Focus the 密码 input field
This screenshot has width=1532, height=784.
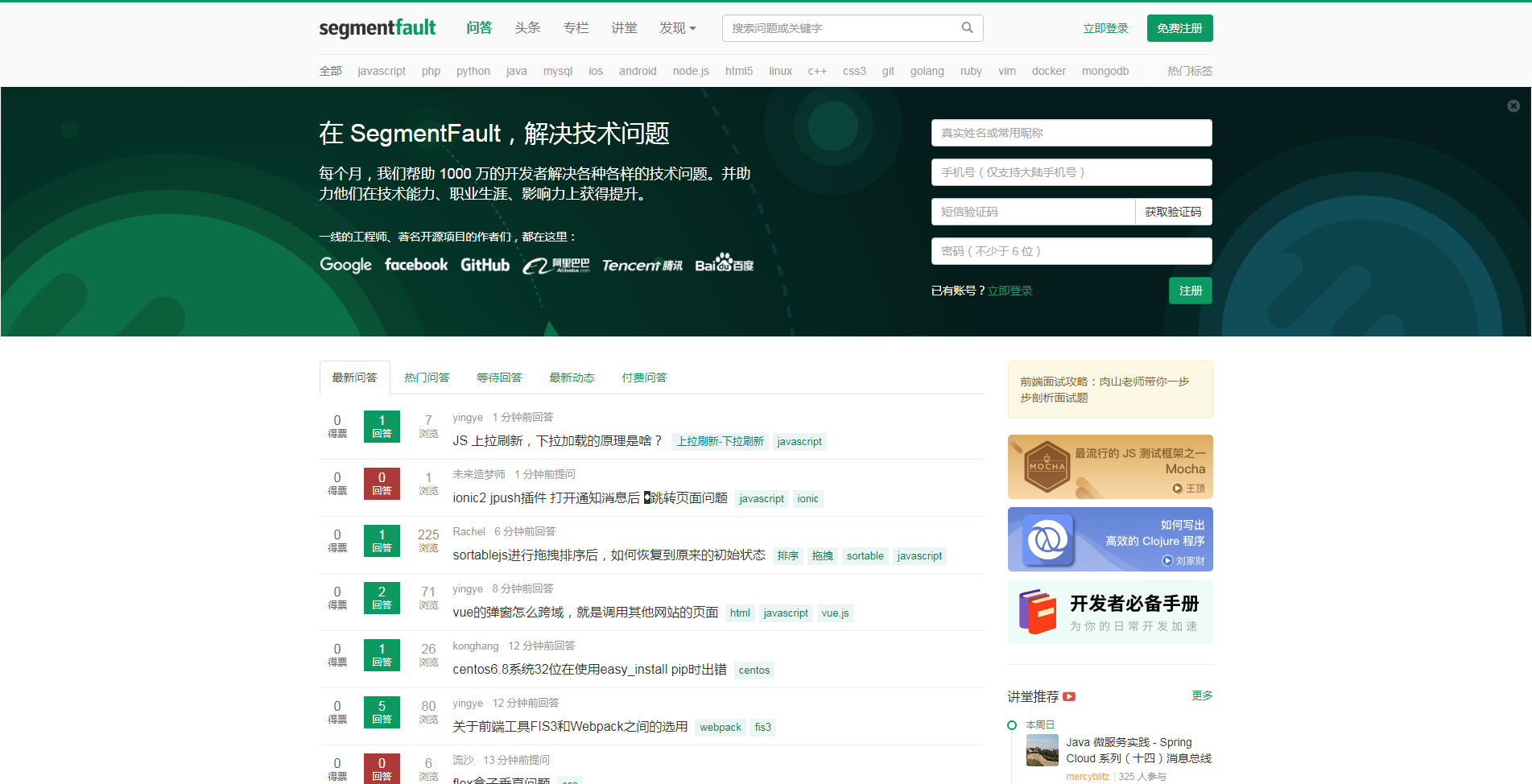click(1072, 251)
